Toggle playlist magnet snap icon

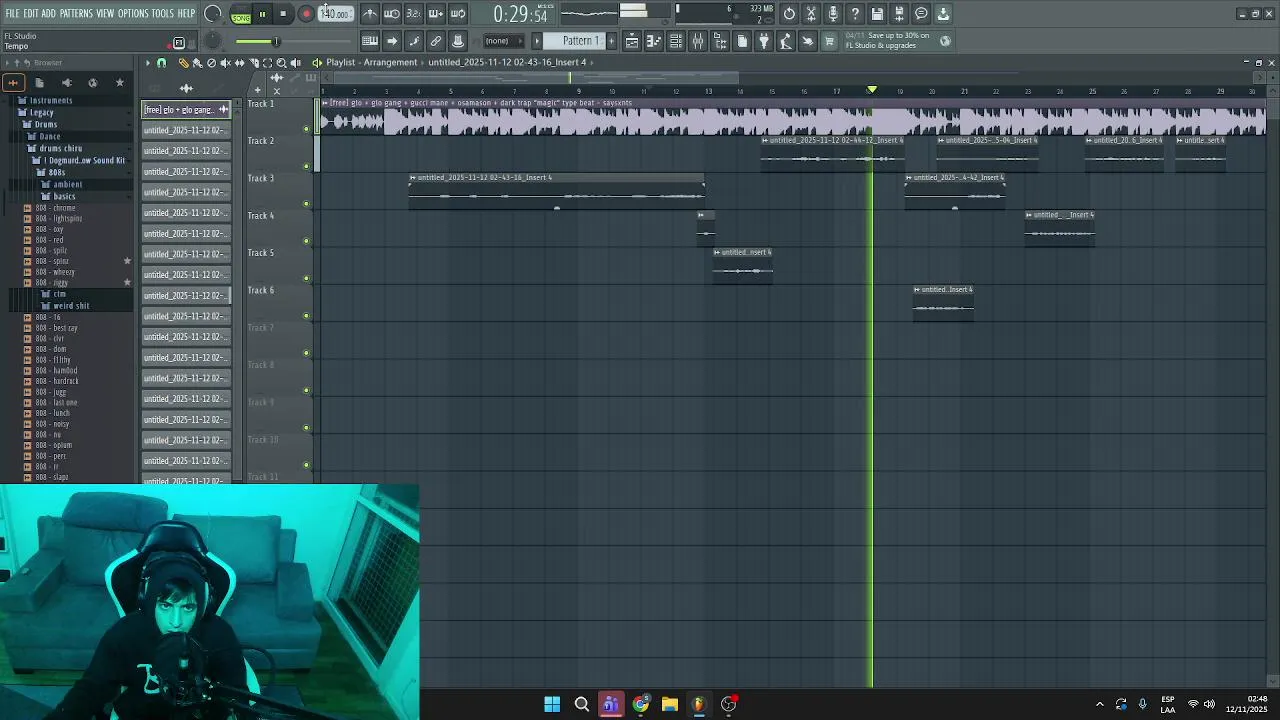point(161,62)
